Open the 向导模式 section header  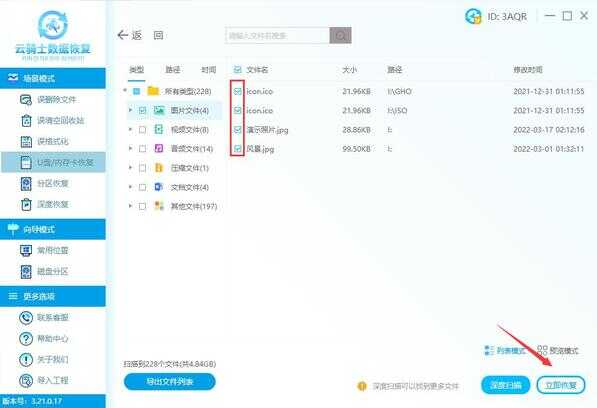point(53,229)
